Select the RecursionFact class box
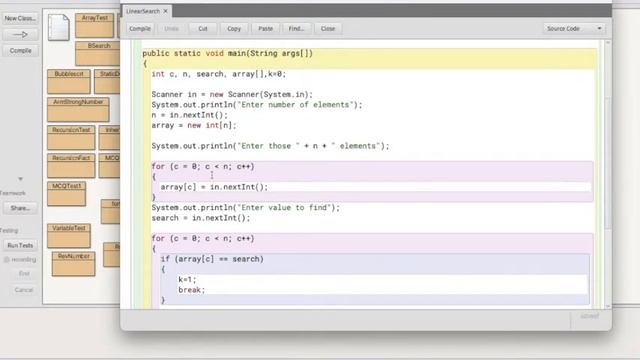 pyautogui.click(x=71, y=165)
